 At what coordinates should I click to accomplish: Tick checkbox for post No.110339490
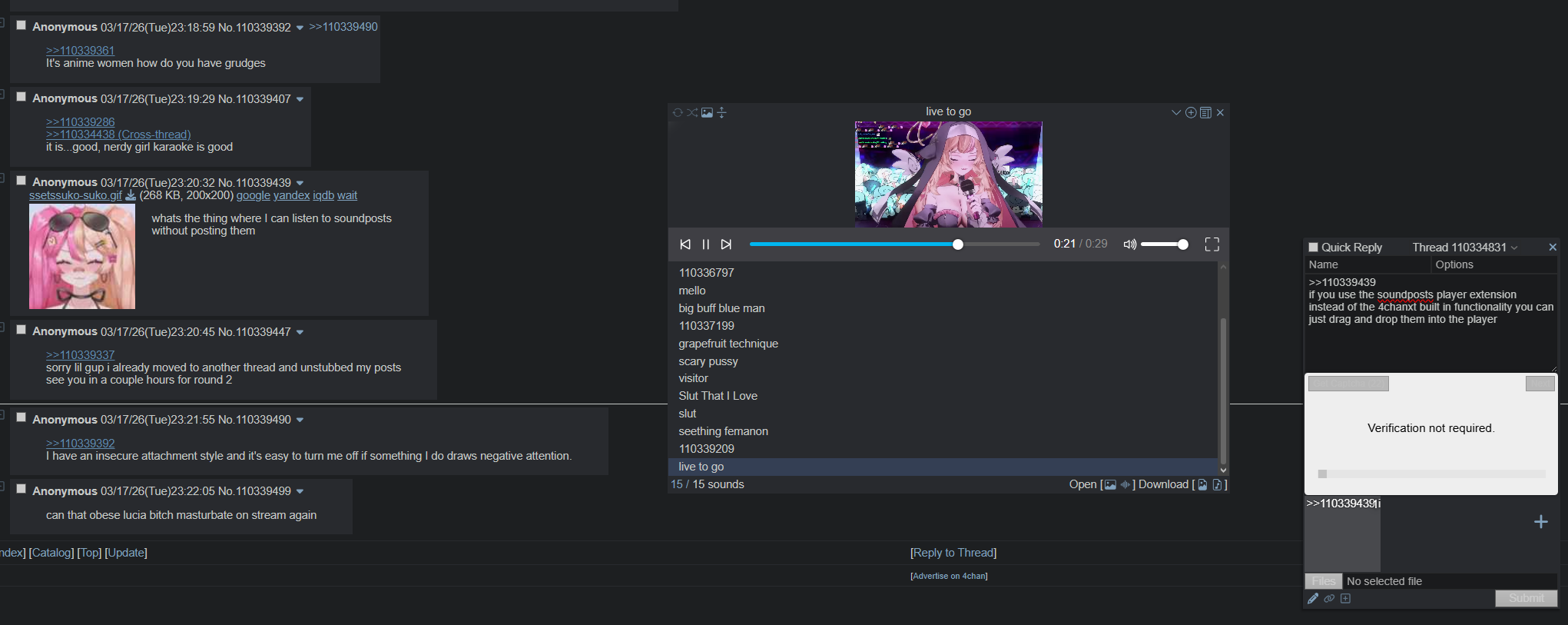coord(22,417)
